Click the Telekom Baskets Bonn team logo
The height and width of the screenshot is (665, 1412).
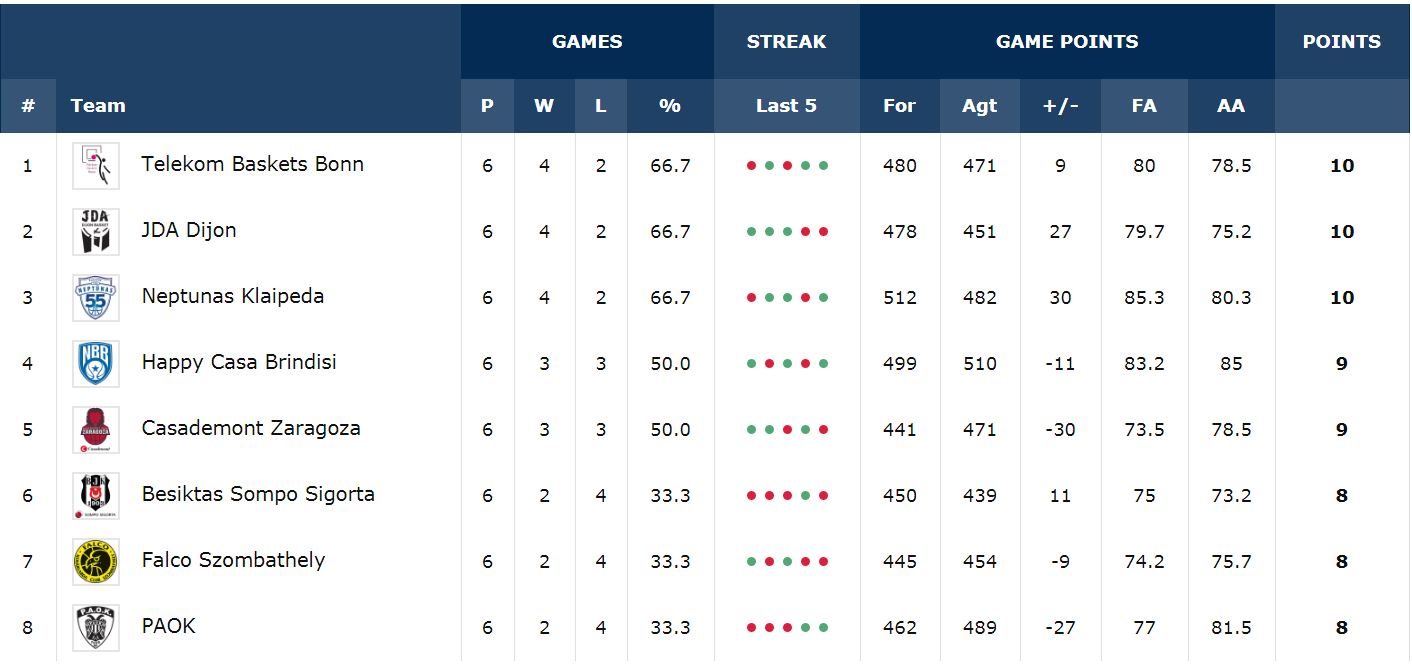(96, 166)
